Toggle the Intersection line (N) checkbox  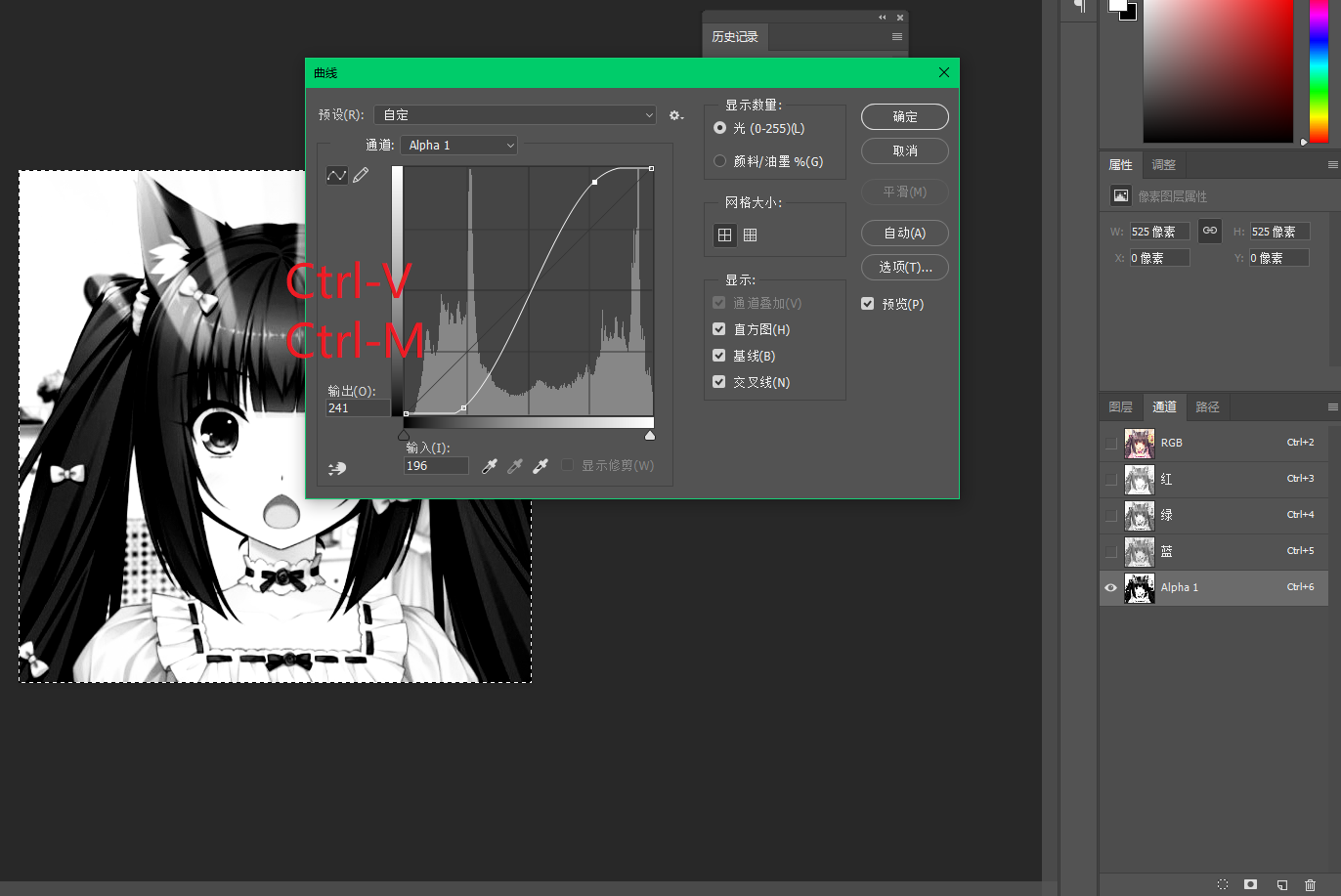click(x=719, y=382)
